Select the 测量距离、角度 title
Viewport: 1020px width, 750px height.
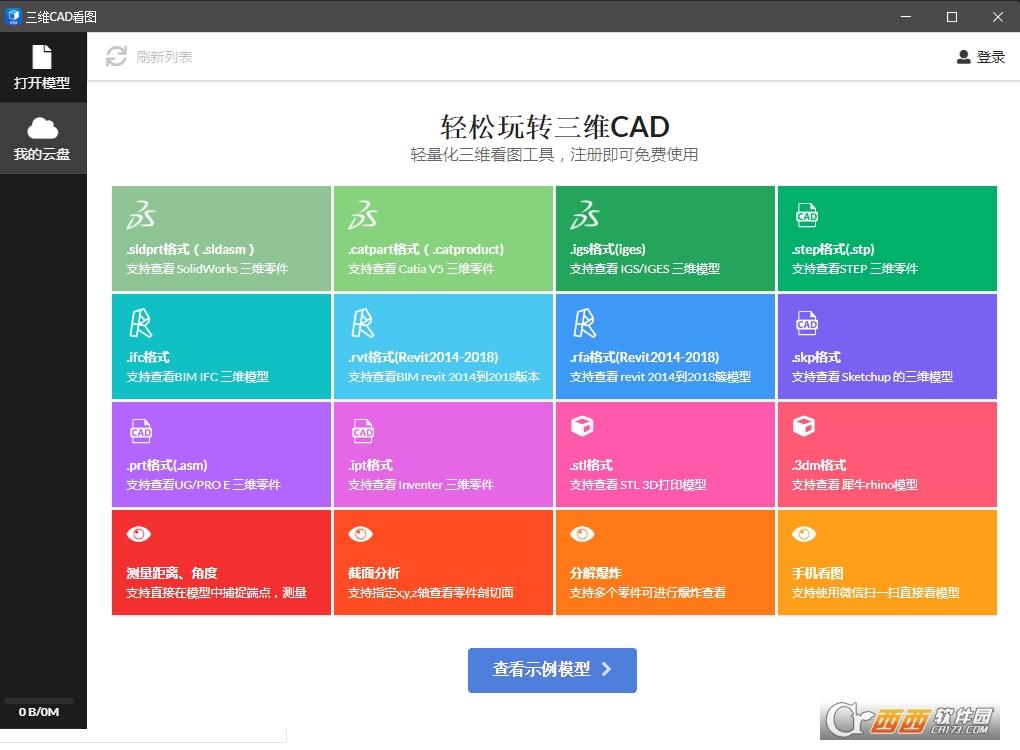tap(172, 573)
